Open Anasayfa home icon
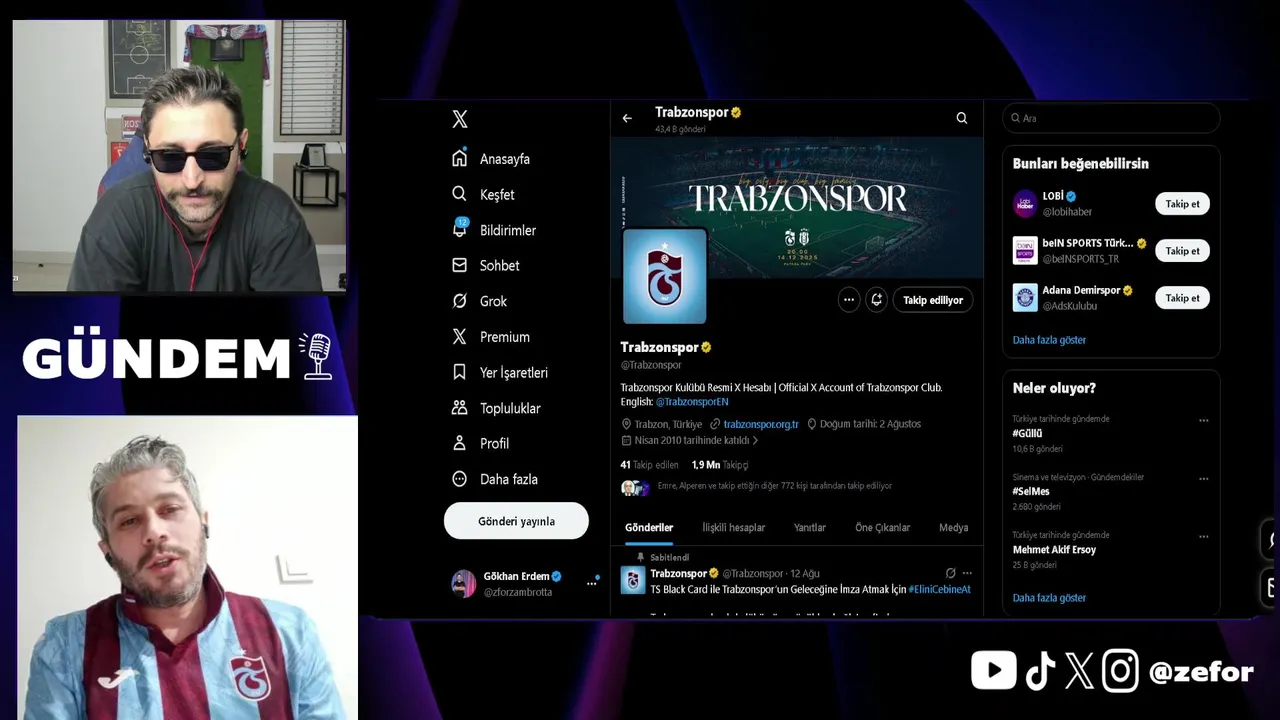 point(460,158)
